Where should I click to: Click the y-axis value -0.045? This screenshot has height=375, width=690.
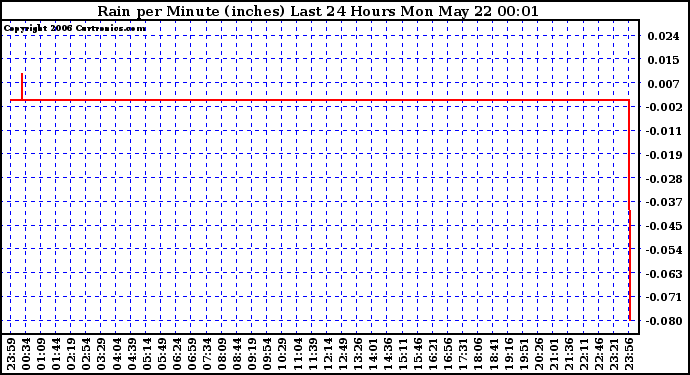click(663, 226)
